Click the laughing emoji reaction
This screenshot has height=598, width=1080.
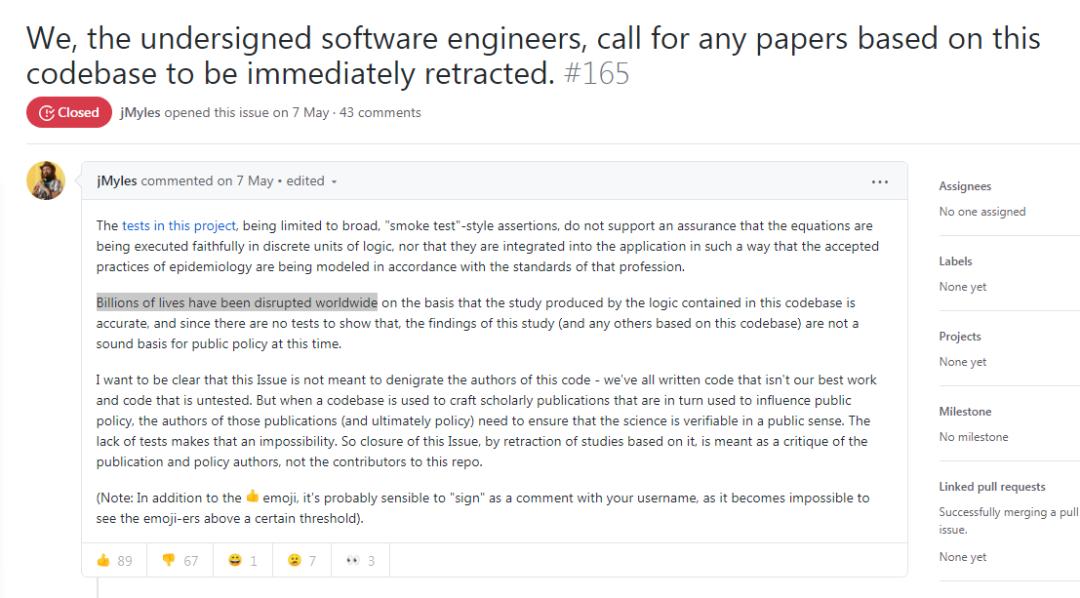point(242,560)
